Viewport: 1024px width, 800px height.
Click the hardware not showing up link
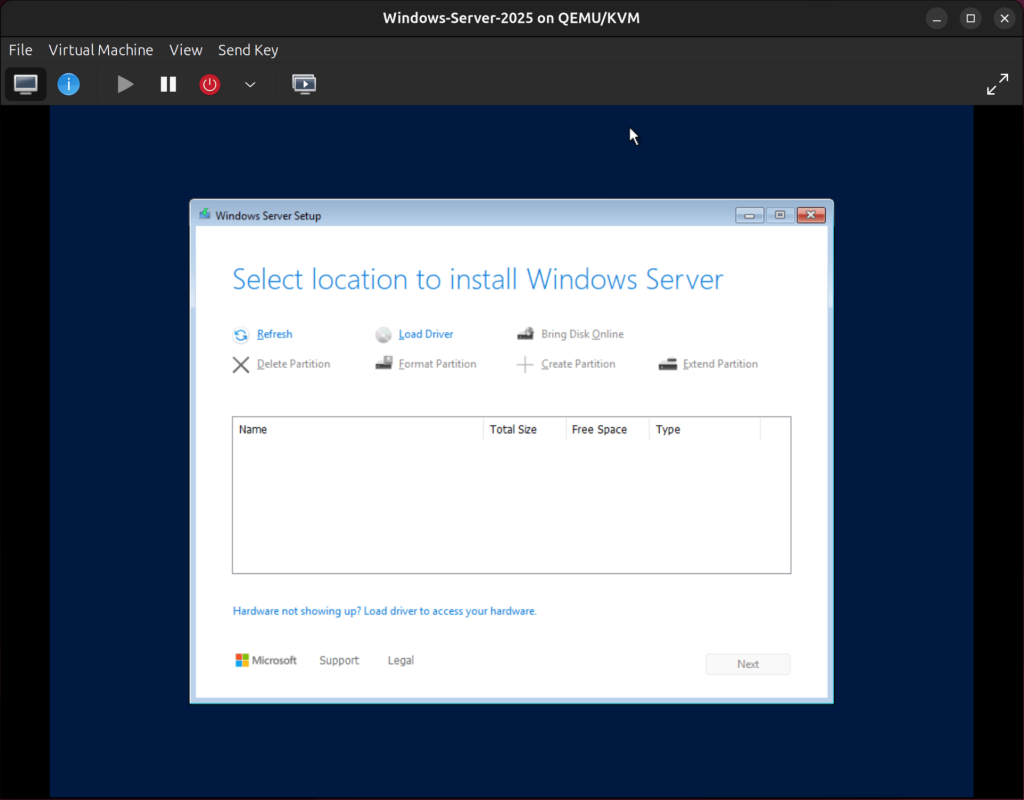[384, 610]
